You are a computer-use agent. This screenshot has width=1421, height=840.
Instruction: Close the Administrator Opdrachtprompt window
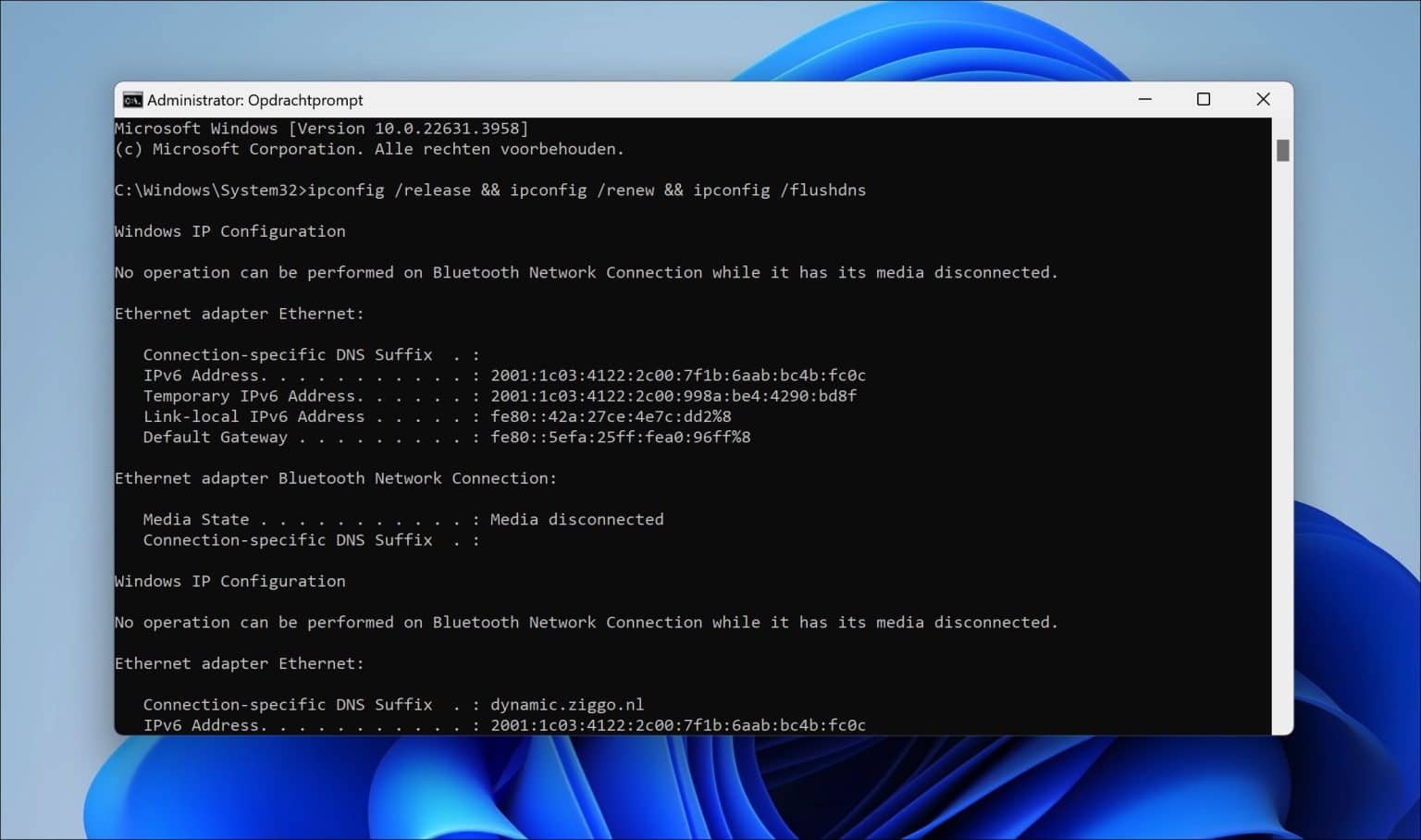pyautogui.click(x=1263, y=99)
